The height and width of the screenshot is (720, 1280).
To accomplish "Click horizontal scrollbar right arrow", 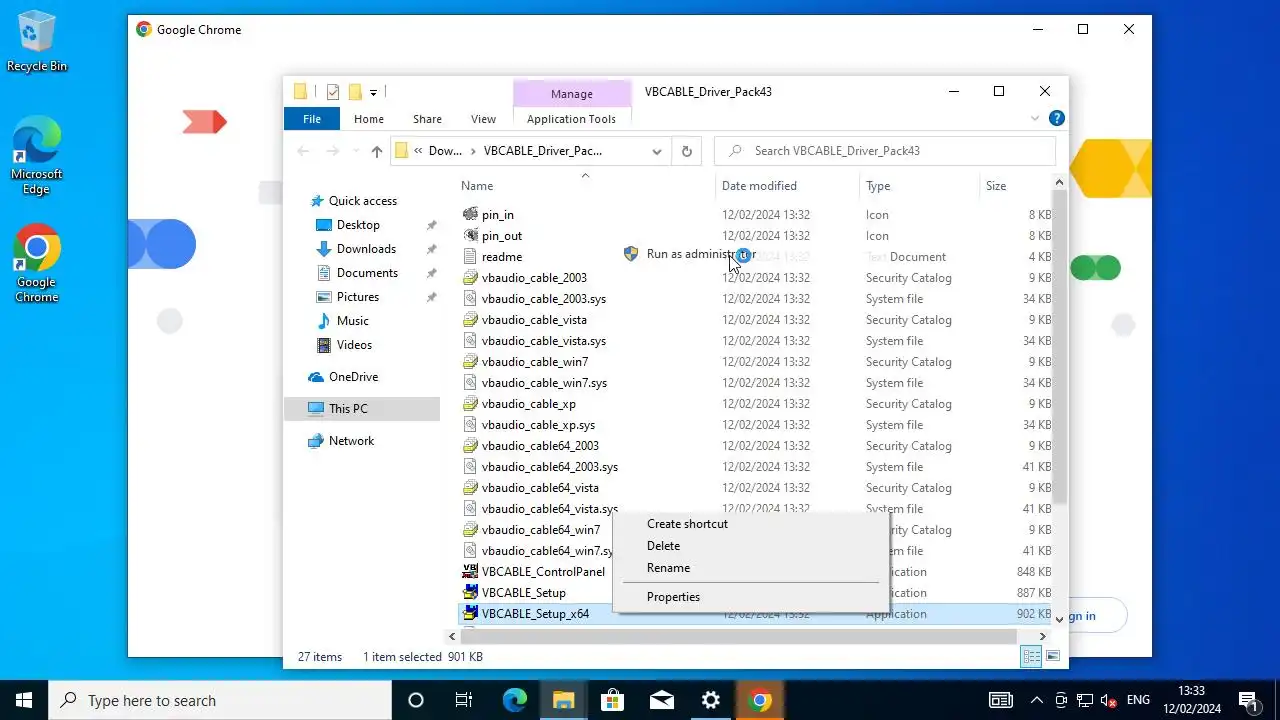I will pos(1043,636).
